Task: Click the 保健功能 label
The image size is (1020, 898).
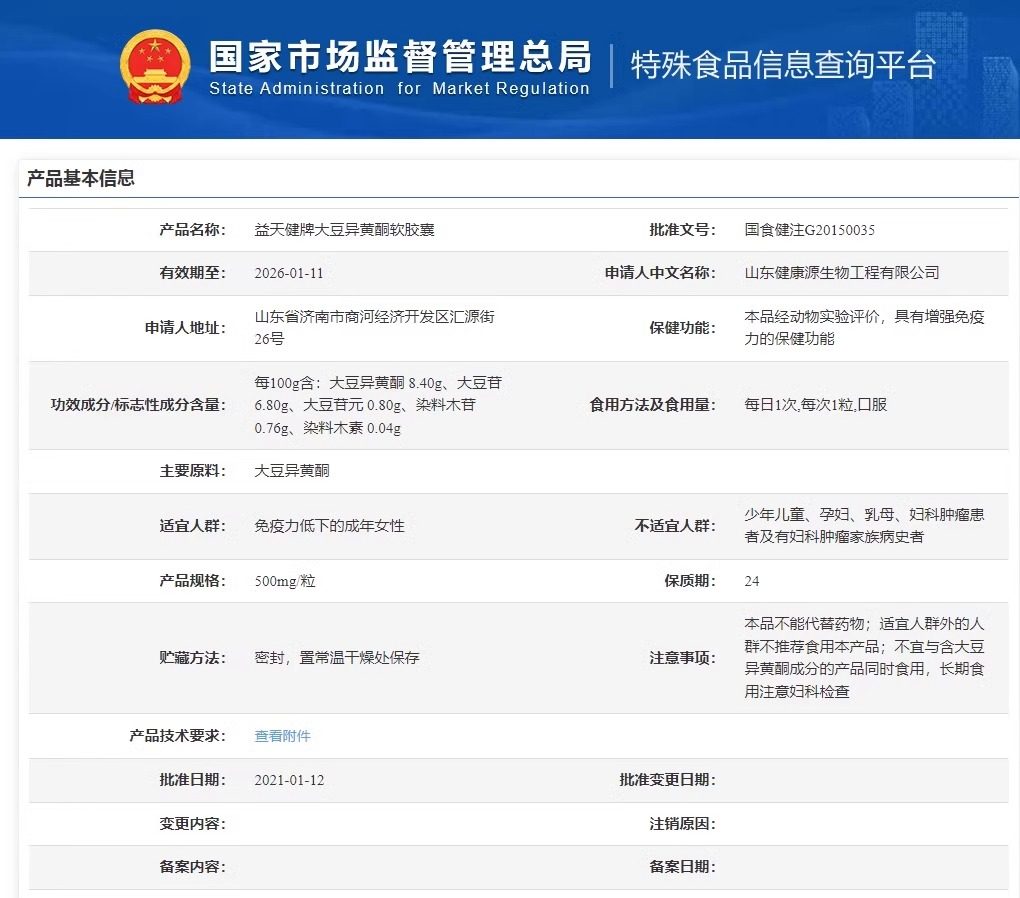Action: point(682,327)
